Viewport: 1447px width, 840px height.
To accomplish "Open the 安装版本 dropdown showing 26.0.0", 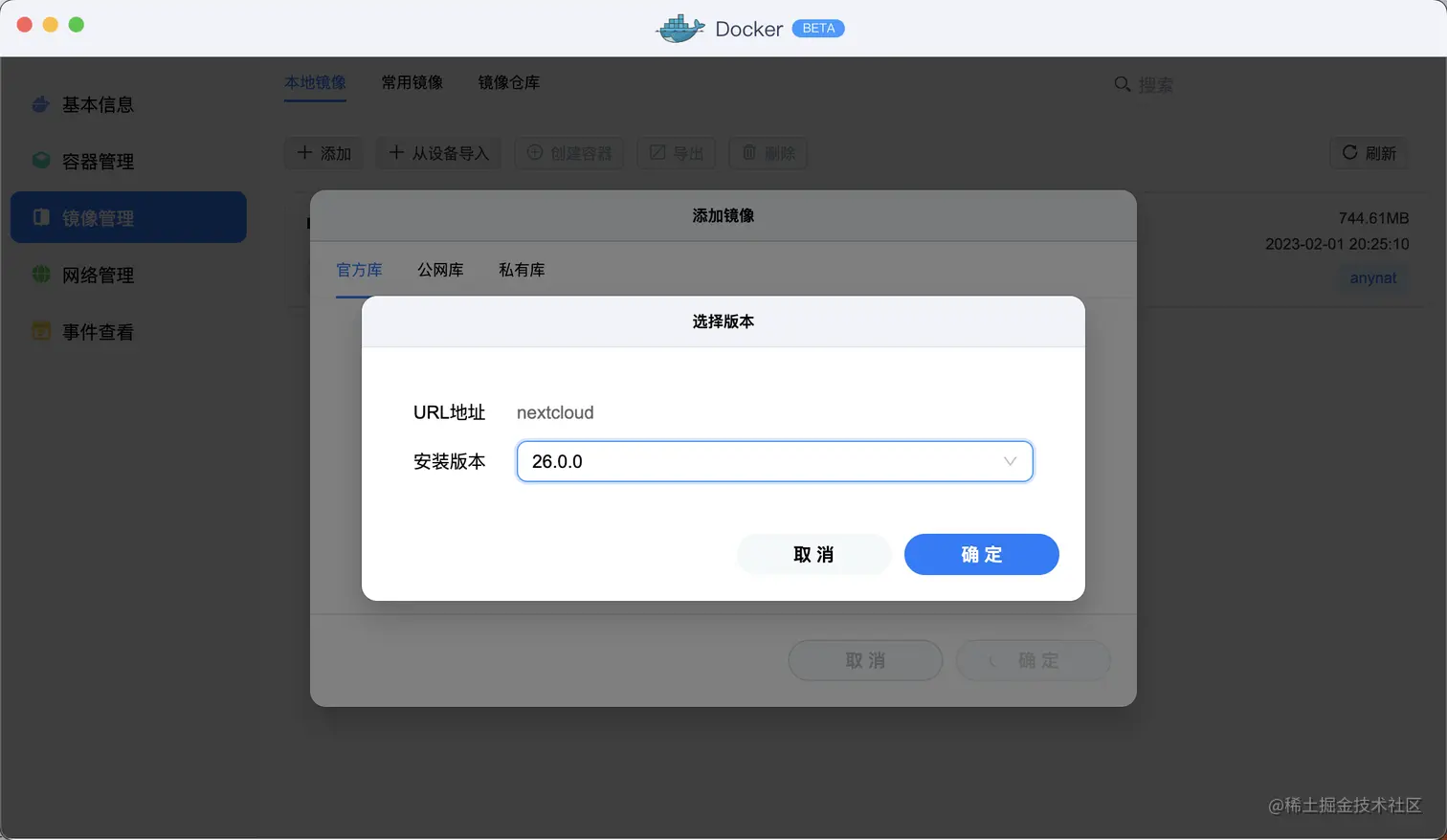I will pyautogui.click(x=774, y=461).
